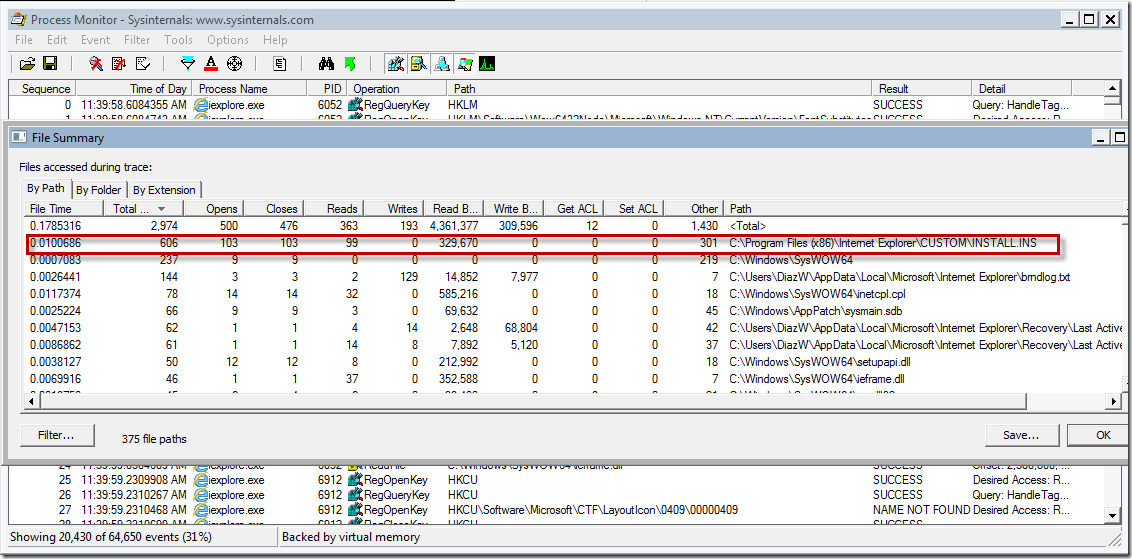
Task: Click the Find binoculars icon
Action: 326,64
